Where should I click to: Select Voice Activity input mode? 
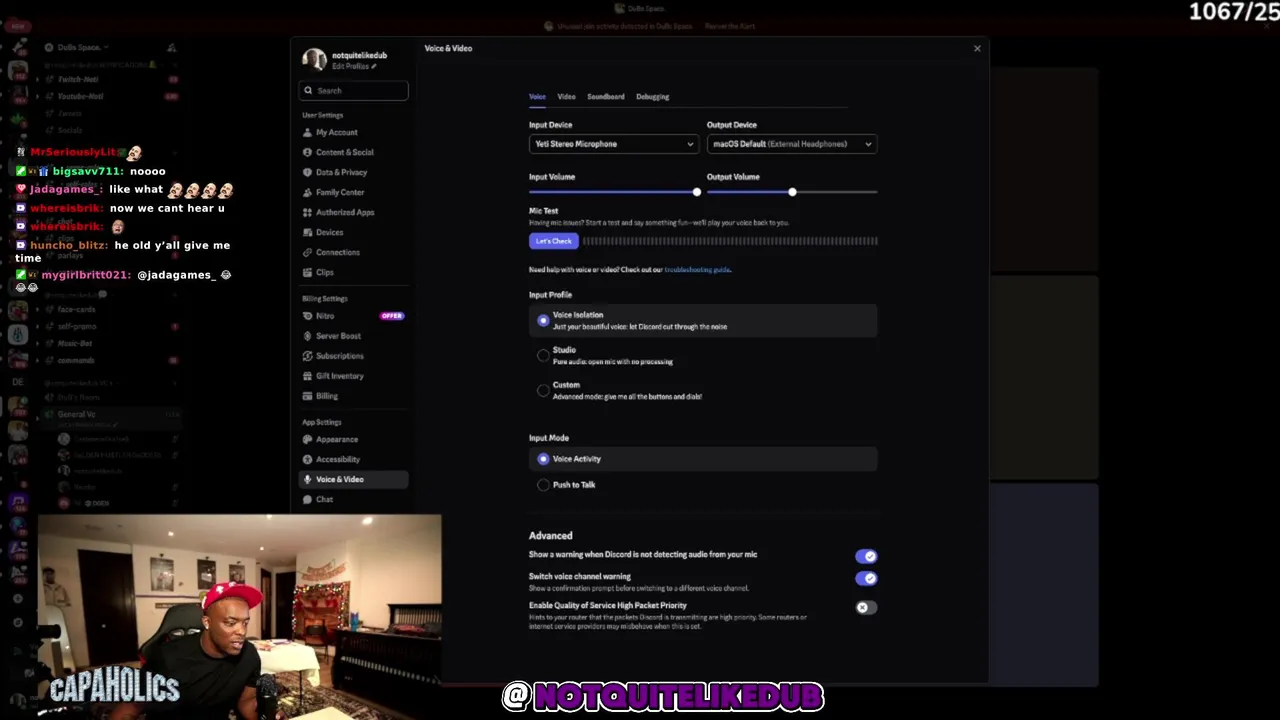(x=703, y=459)
